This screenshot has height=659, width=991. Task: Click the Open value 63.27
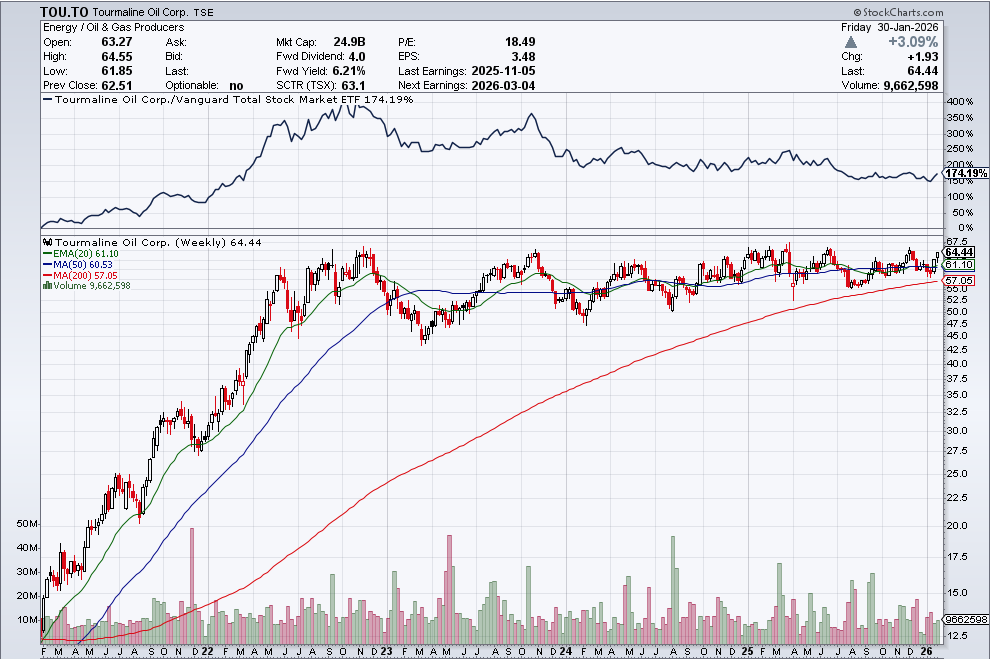[x=117, y=42]
